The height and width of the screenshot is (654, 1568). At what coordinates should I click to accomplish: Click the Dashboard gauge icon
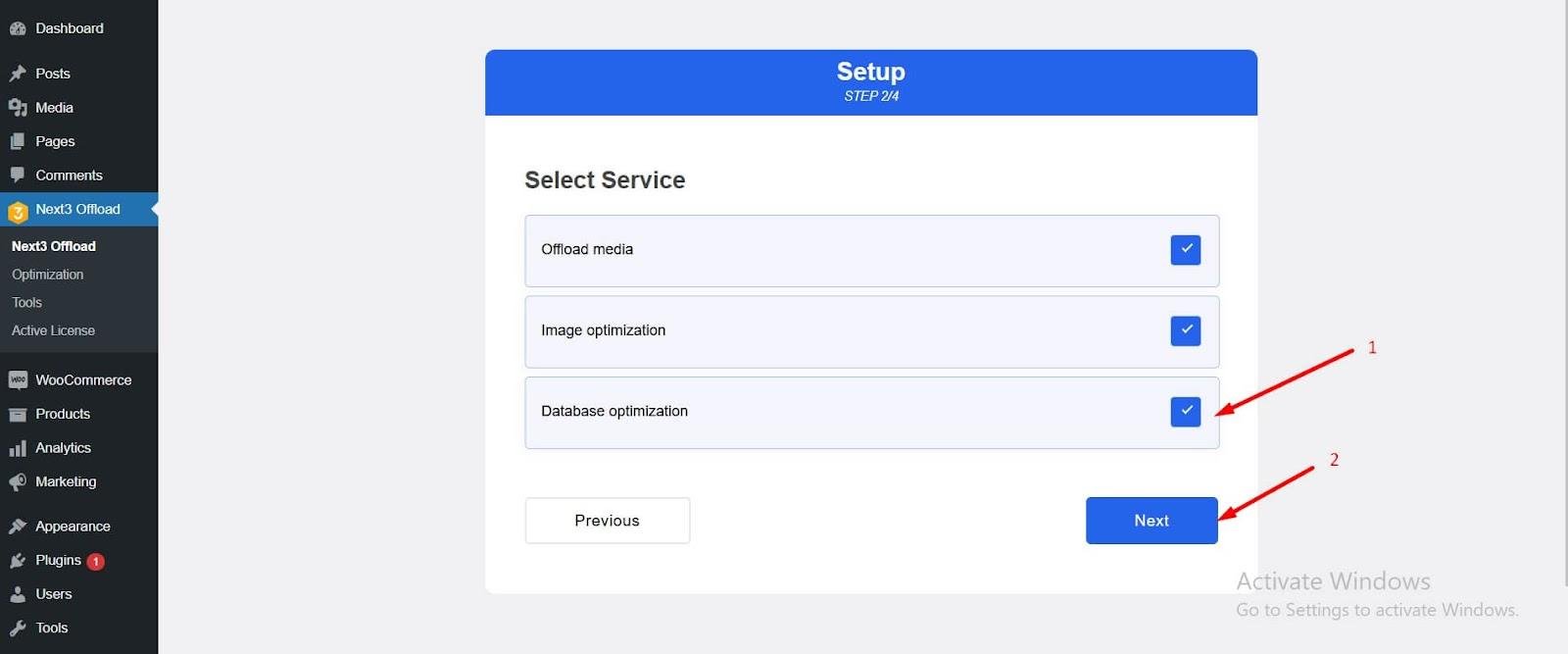point(18,28)
